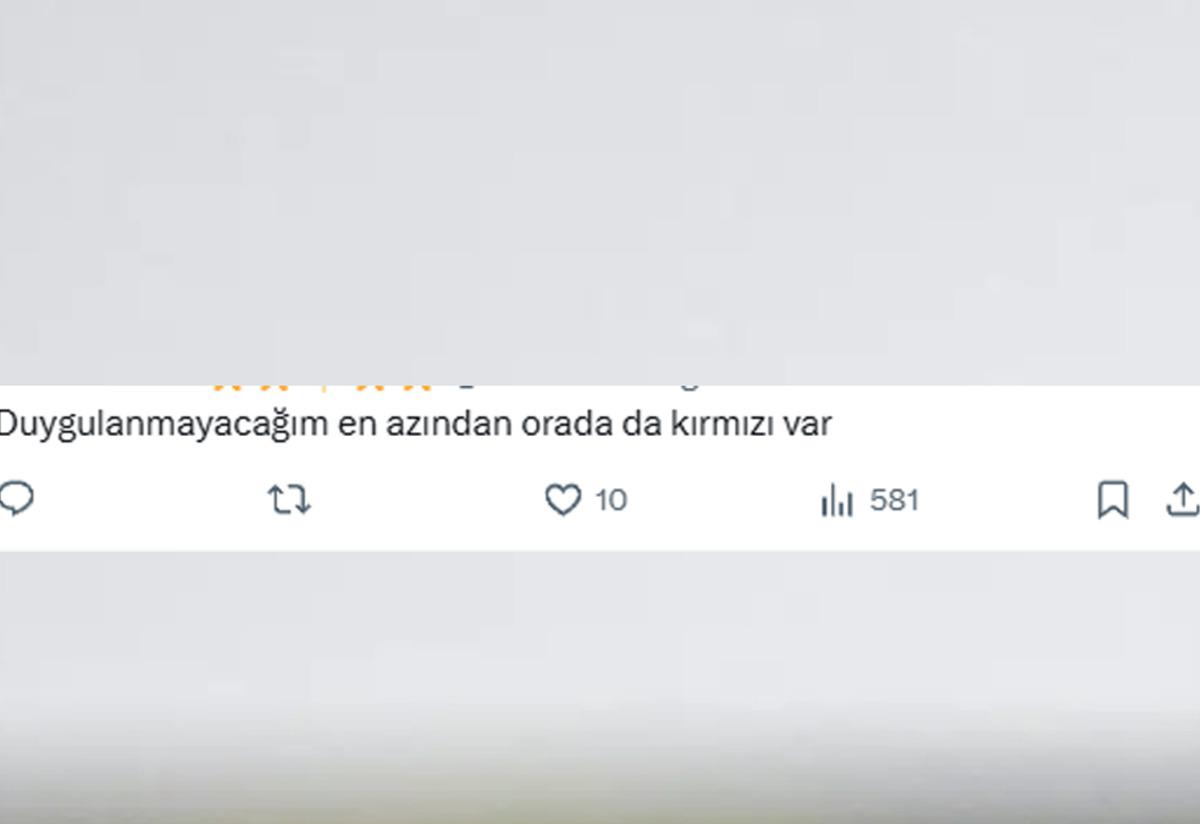Share the tweet via upload arrow icon
1200x824 pixels.
click(1183, 499)
